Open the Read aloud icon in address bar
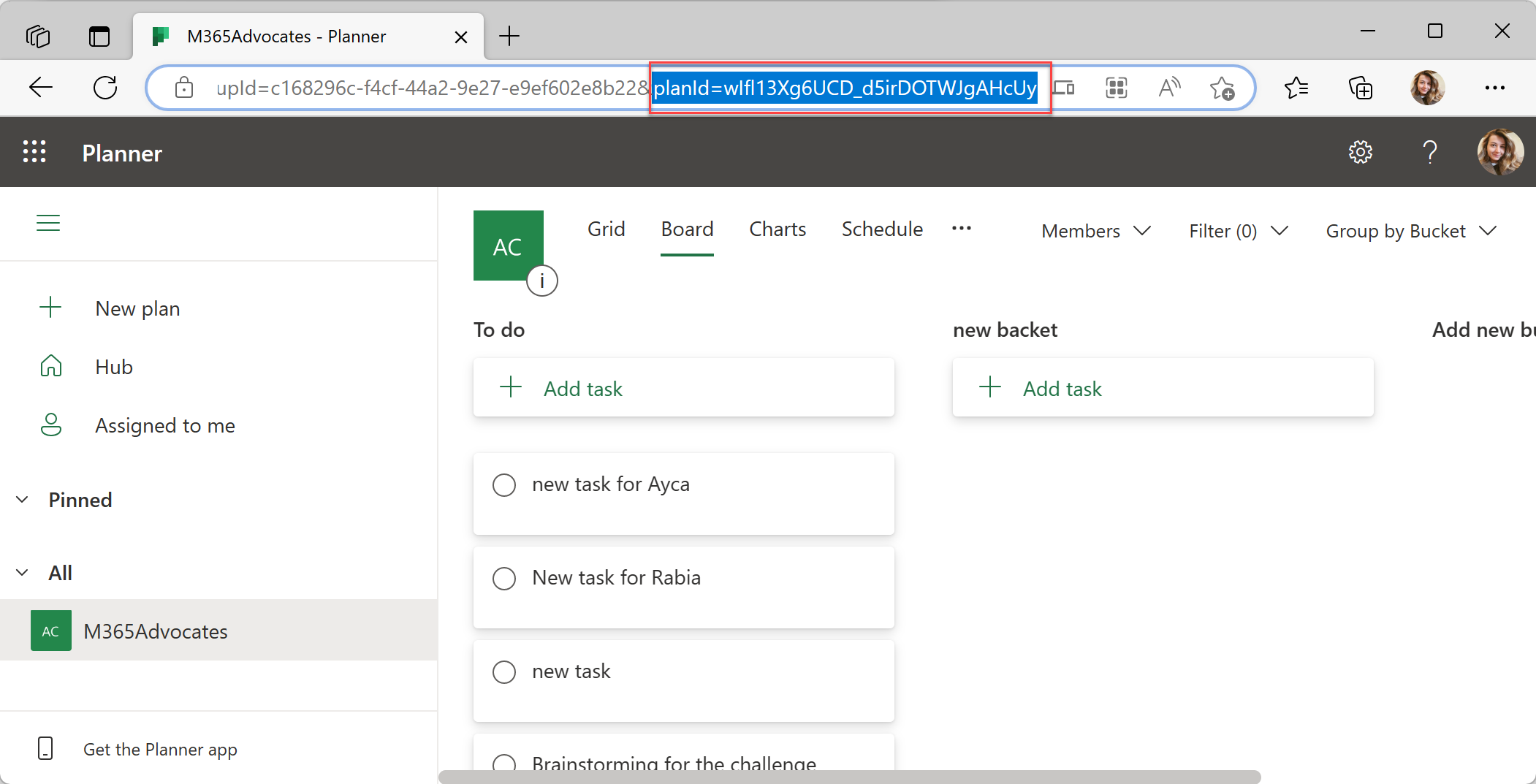 tap(1169, 88)
